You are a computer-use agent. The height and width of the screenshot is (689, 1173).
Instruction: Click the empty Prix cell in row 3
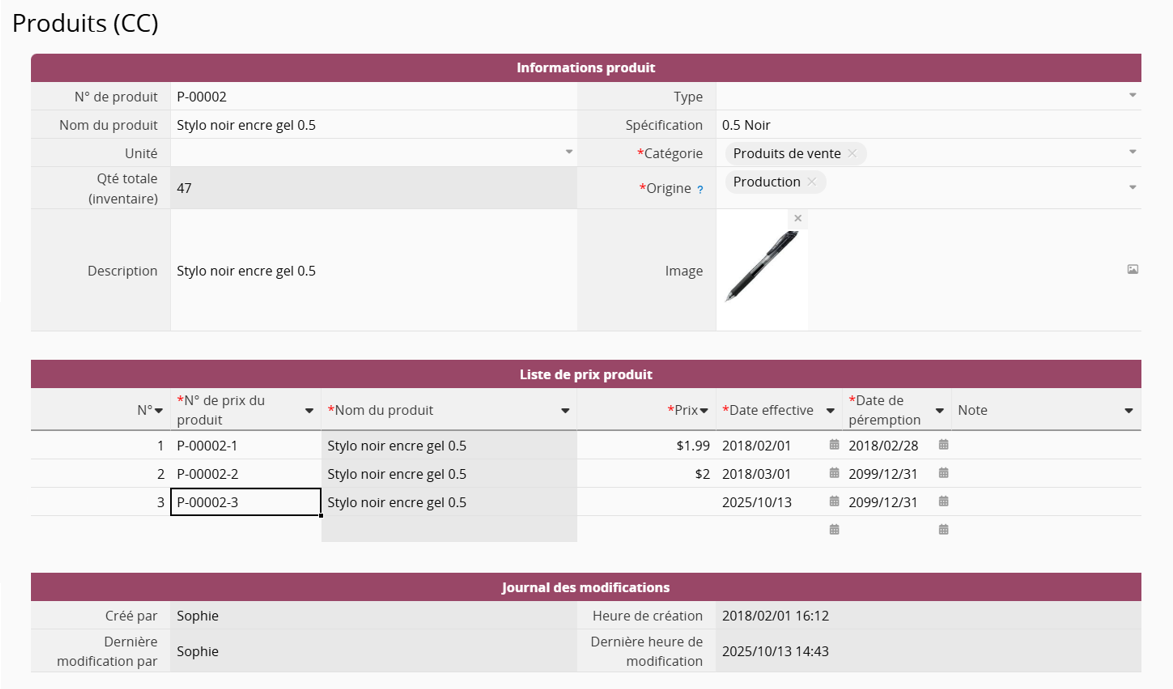point(646,502)
